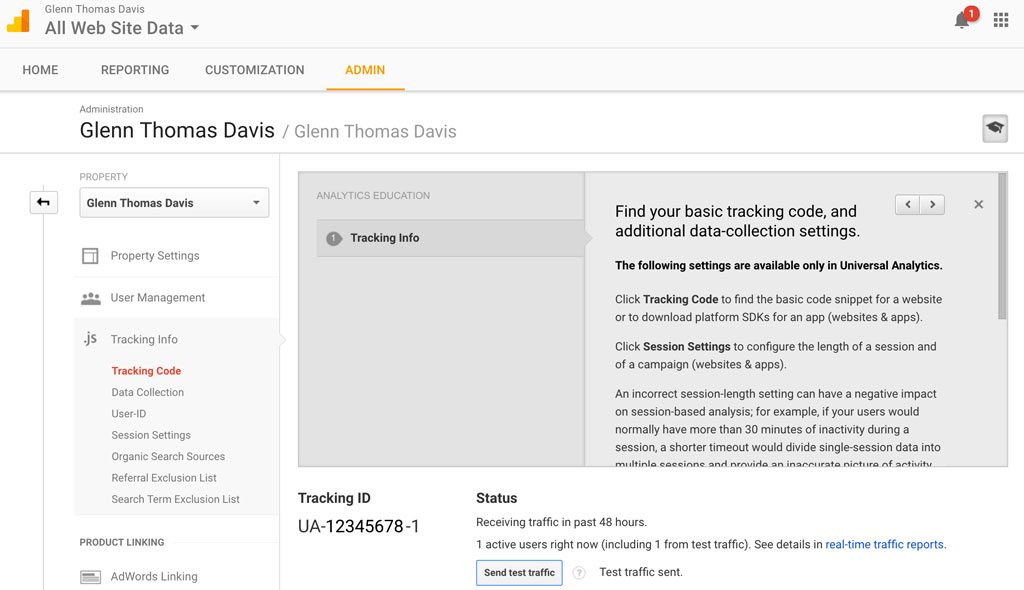Open the All Web Site Data dropdown
The width and height of the screenshot is (1024, 590).
coord(122,28)
